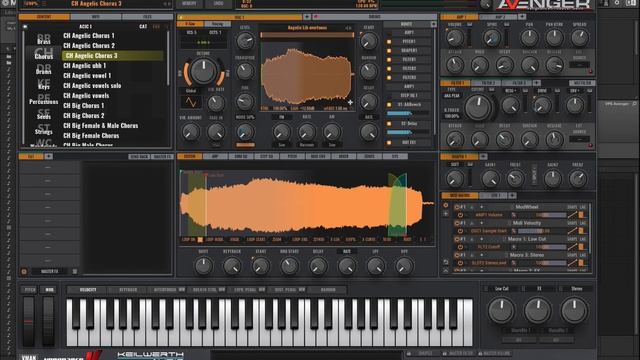Click the SEND RACK button
This screenshot has width=640, height=360.
pyautogui.click(x=139, y=157)
